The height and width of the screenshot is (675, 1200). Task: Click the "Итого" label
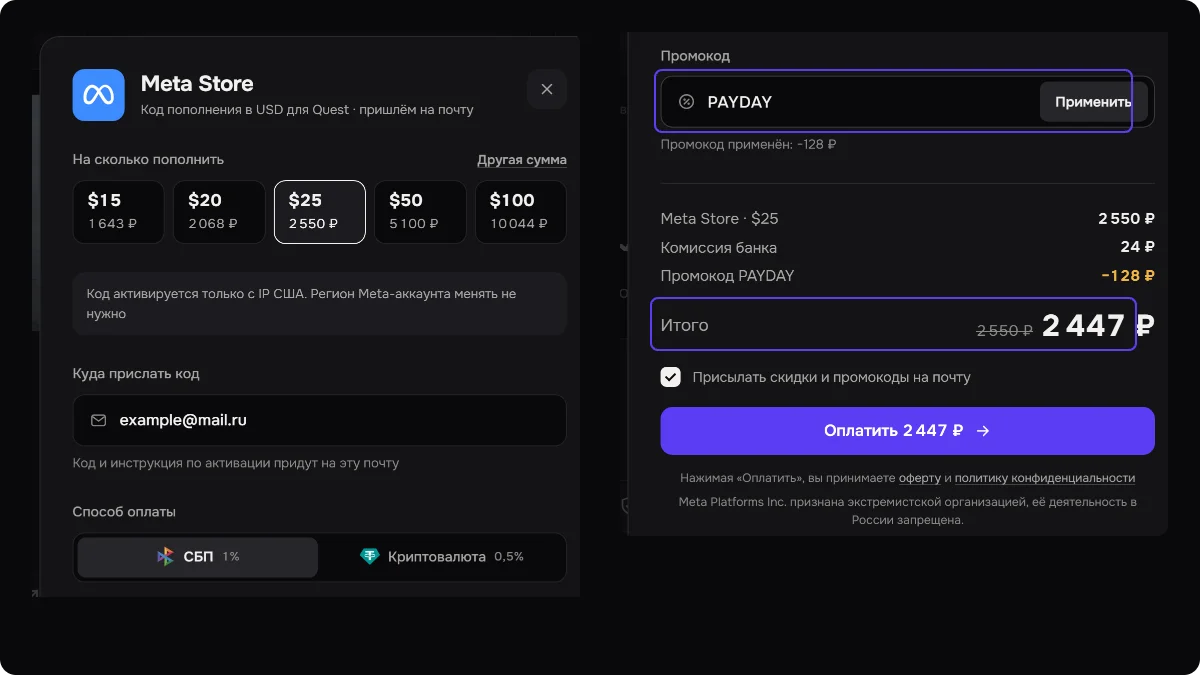[684, 325]
